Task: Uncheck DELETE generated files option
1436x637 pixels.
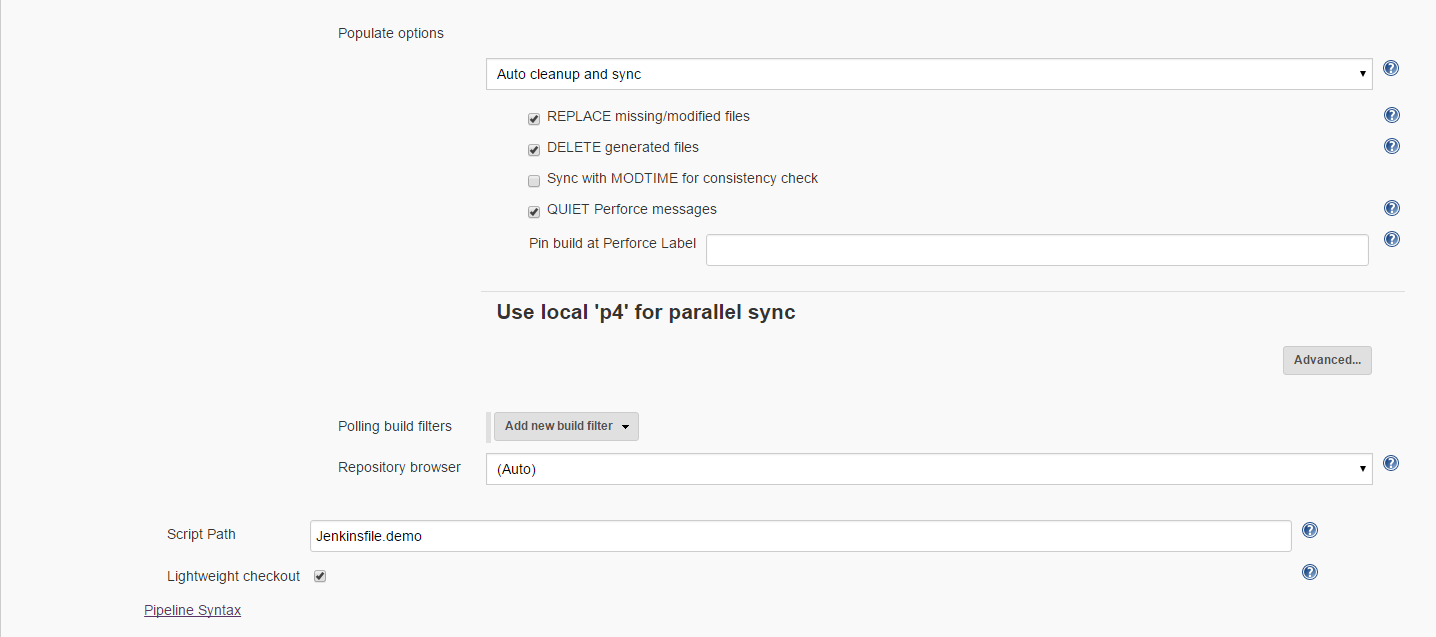Action: (x=534, y=150)
